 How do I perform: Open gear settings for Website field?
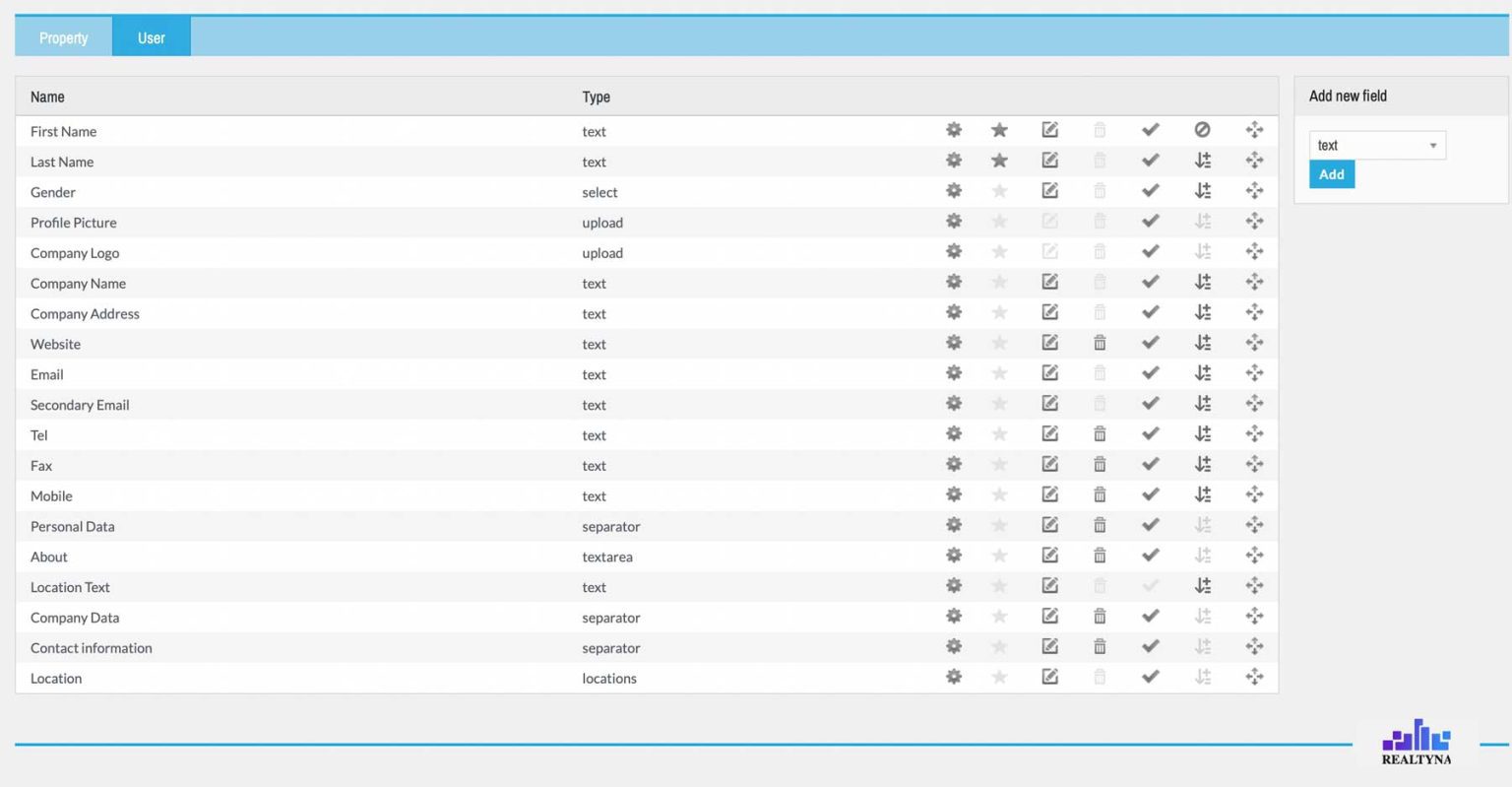point(954,343)
